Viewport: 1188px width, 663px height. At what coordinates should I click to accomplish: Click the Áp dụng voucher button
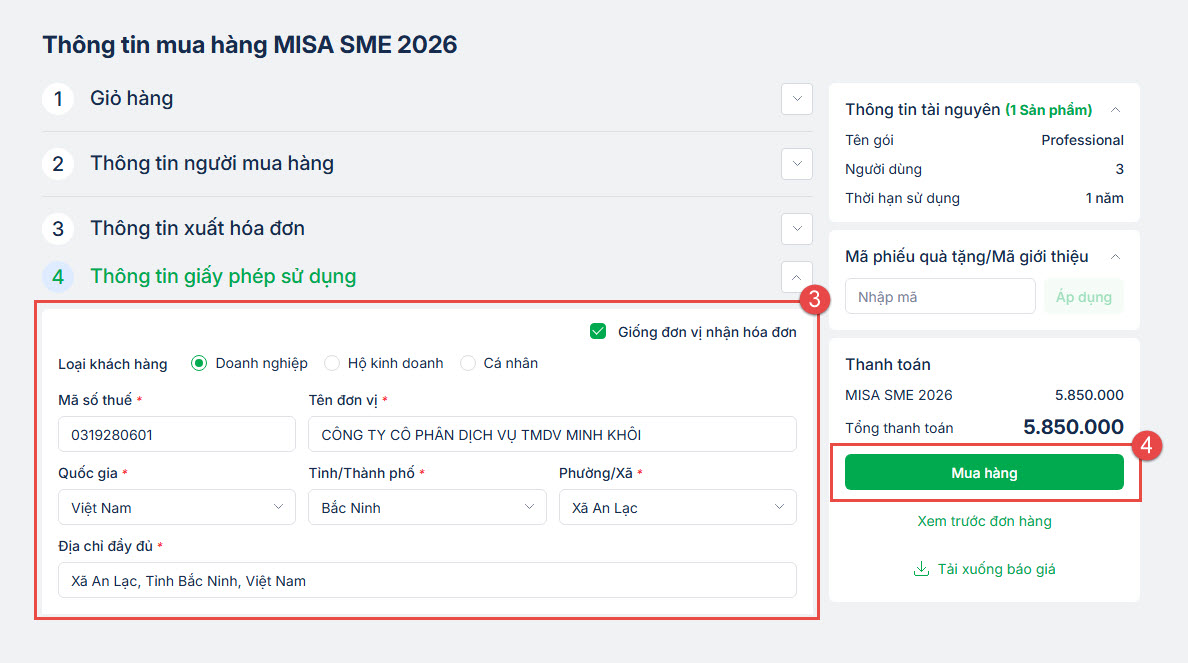(x=1084, y=297)
